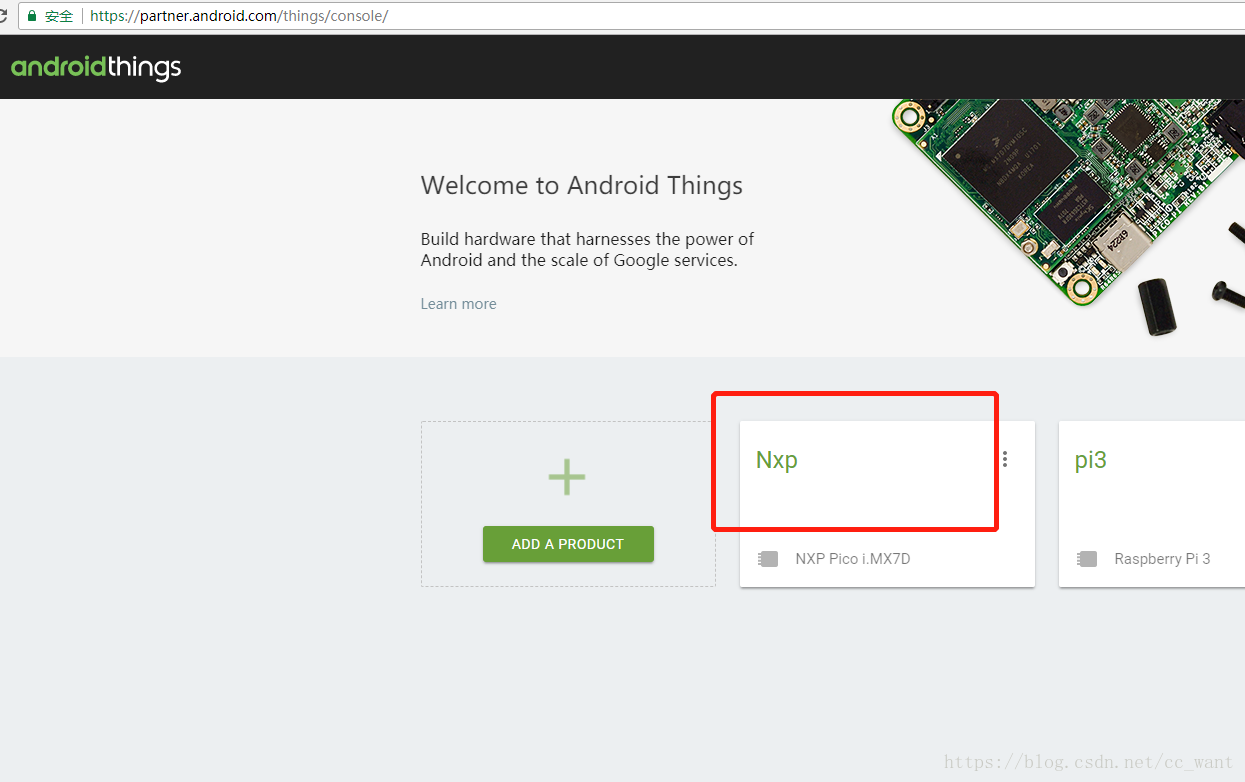This screenshot has width=1245, height=782.
Task: Click the 'Build hardware that harnesses' description text
Action: 587,250
